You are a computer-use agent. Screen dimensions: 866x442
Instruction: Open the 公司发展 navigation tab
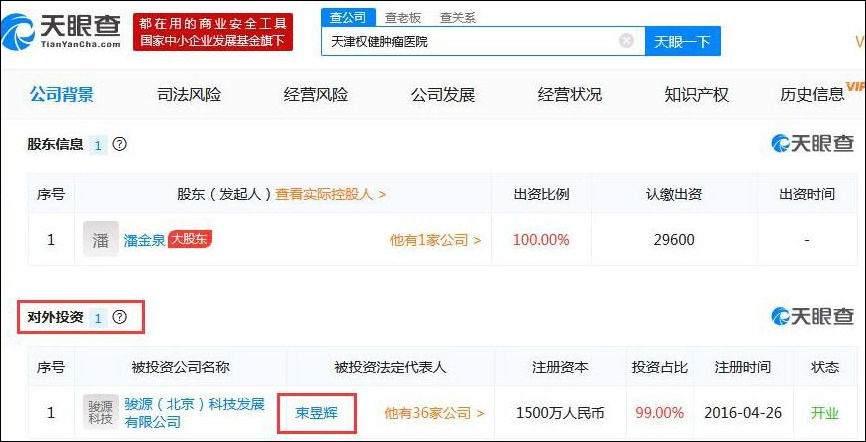tap(443, 94)
